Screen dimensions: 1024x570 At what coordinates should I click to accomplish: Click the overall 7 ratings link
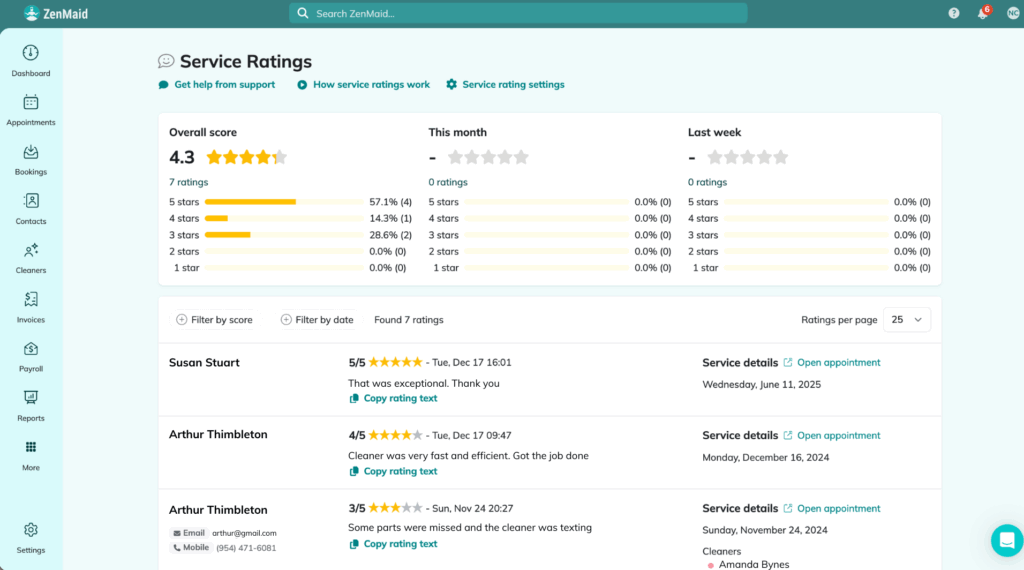(189, 182)
